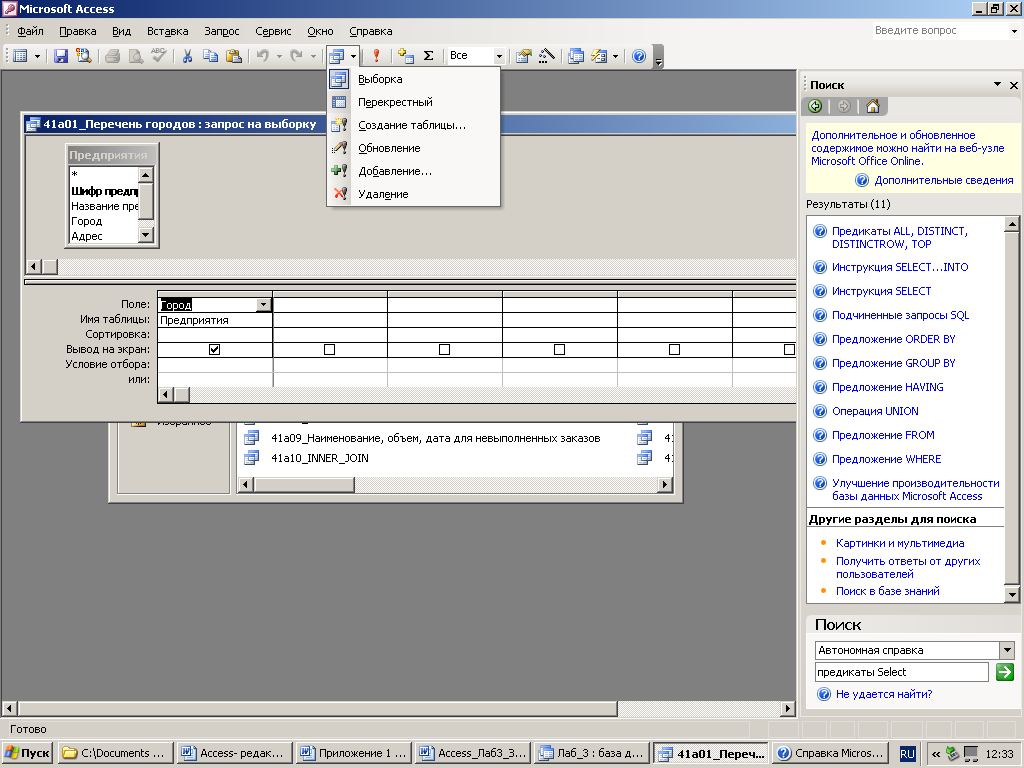Open Microsoft Access Help question icon
The width and height of the screenshot is (1024, 768).
639,56
